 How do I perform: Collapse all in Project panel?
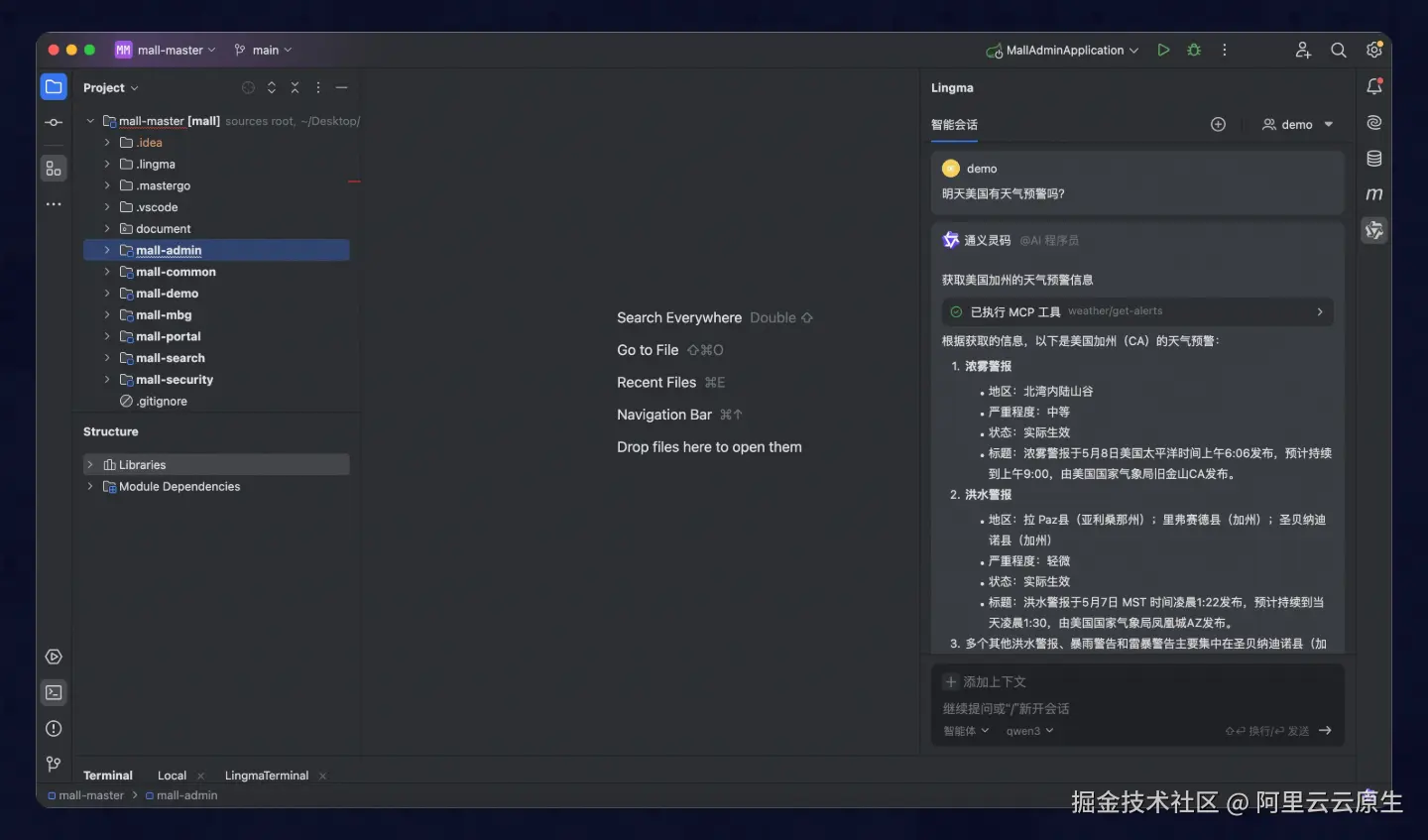coord(295,87)
